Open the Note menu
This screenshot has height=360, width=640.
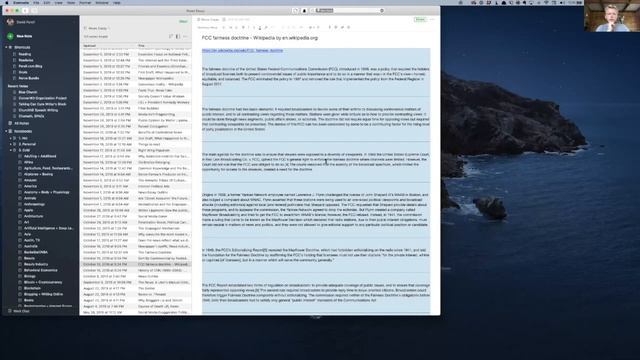71,2
